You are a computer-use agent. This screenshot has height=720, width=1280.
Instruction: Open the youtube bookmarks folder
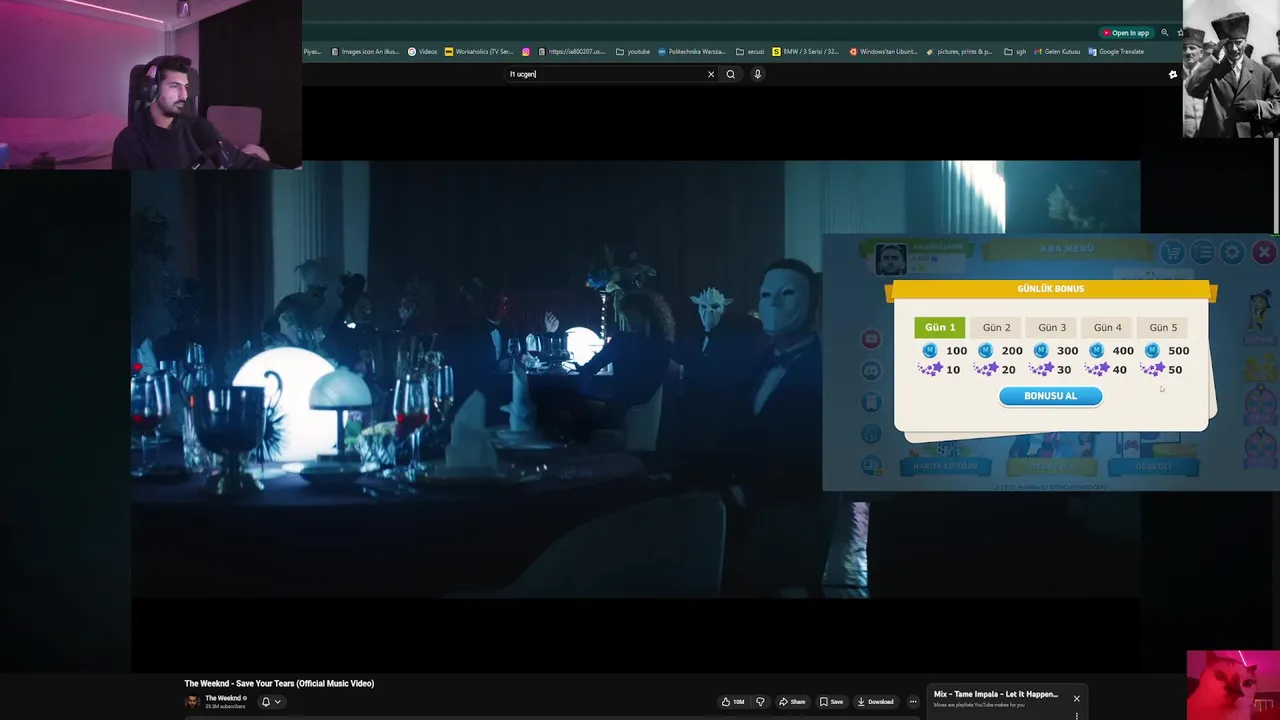(633, 52)
